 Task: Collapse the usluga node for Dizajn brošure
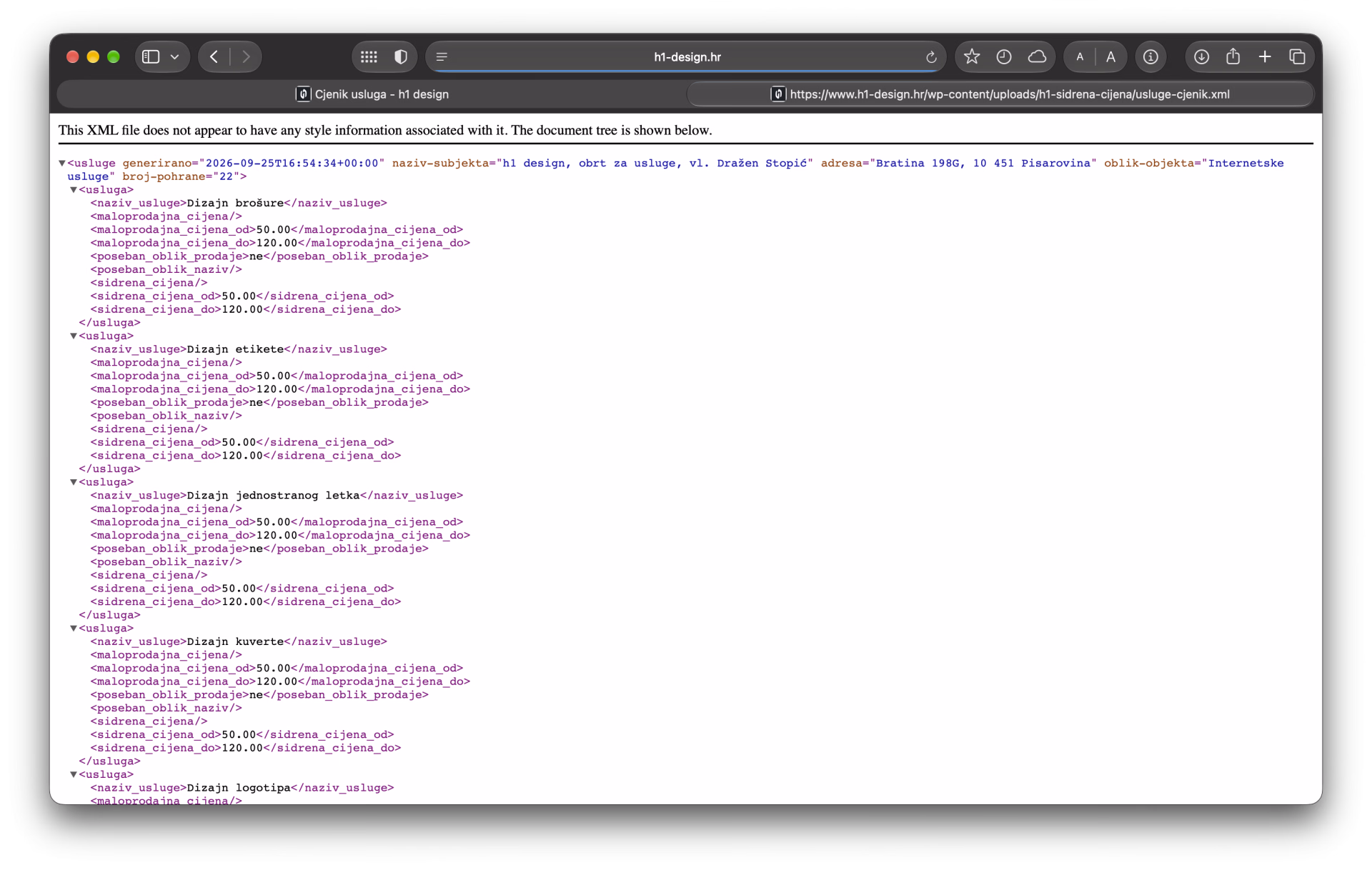(74, 190)
